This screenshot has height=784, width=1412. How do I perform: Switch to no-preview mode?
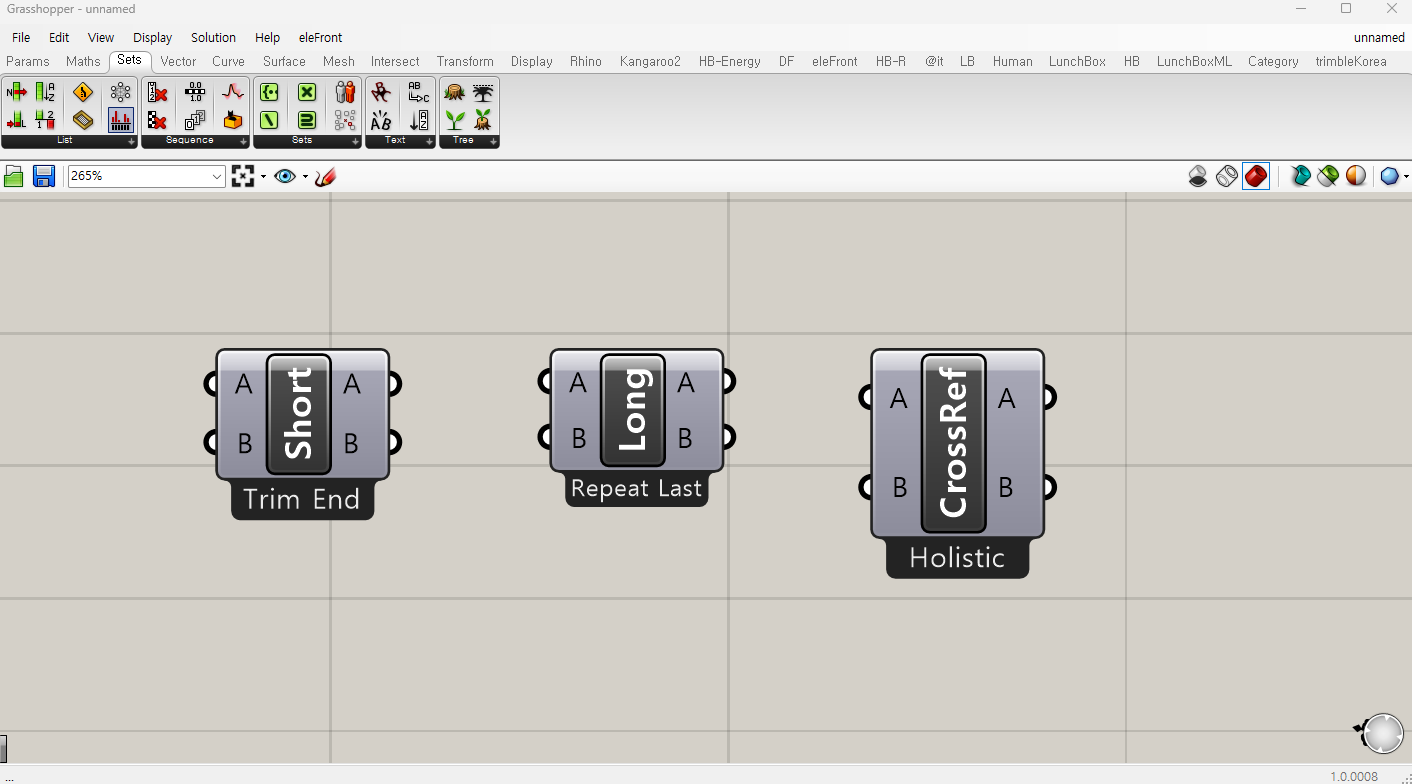pos(1198,176)
